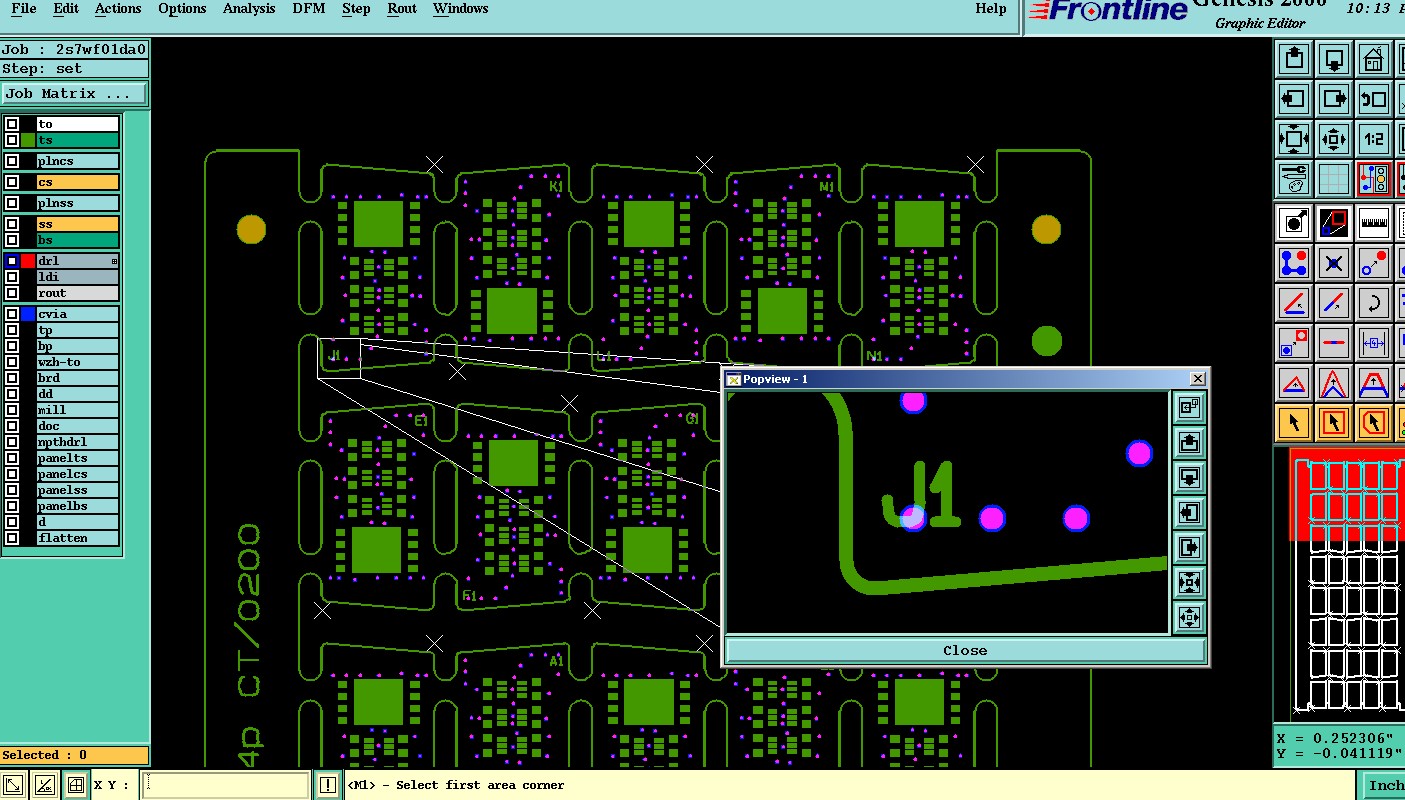
Task: Open the drawing tools palette icon
Action: click(x=1294, y=179)
